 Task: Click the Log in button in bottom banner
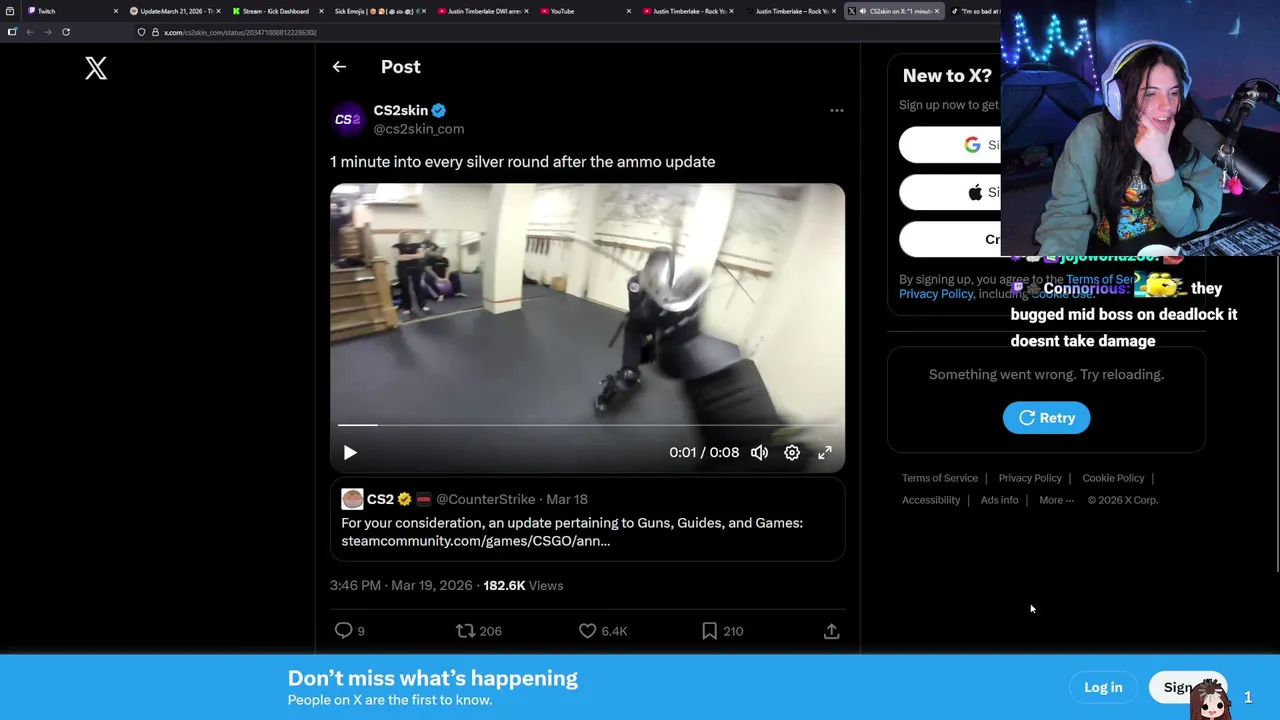tap(1103, 687)
